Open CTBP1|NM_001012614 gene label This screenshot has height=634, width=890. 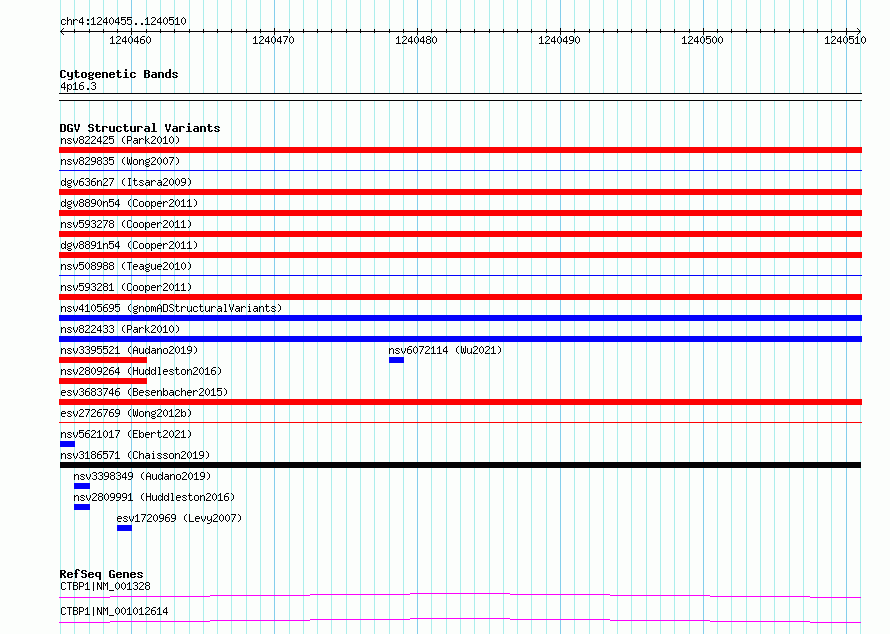tap(114, 611)
